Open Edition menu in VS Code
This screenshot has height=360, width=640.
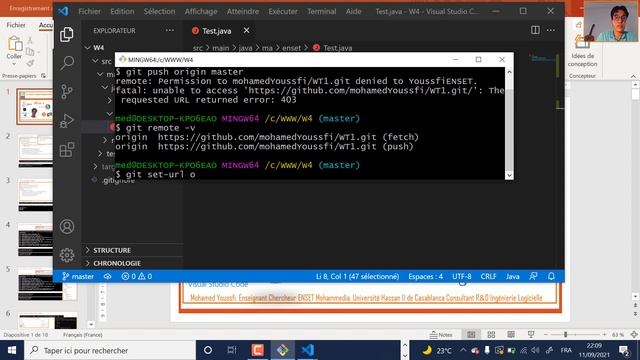(x=122, y=11)
